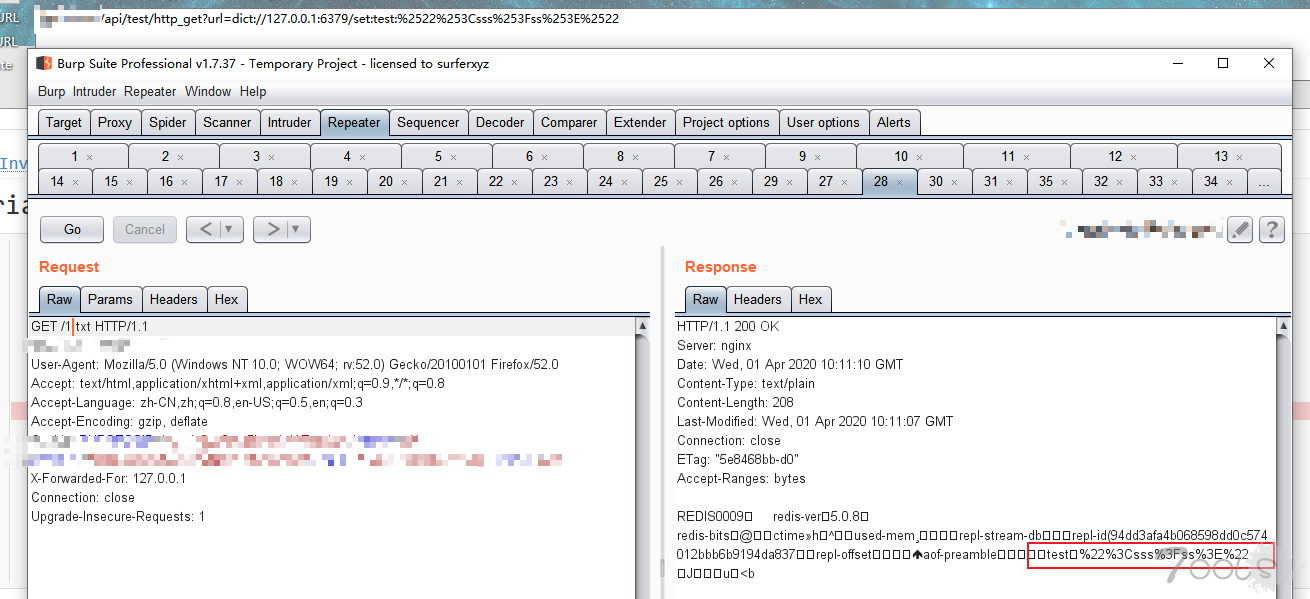Click the request scrollbar up arrow
Screen dimensions: 1310x599
coord(642,326)
